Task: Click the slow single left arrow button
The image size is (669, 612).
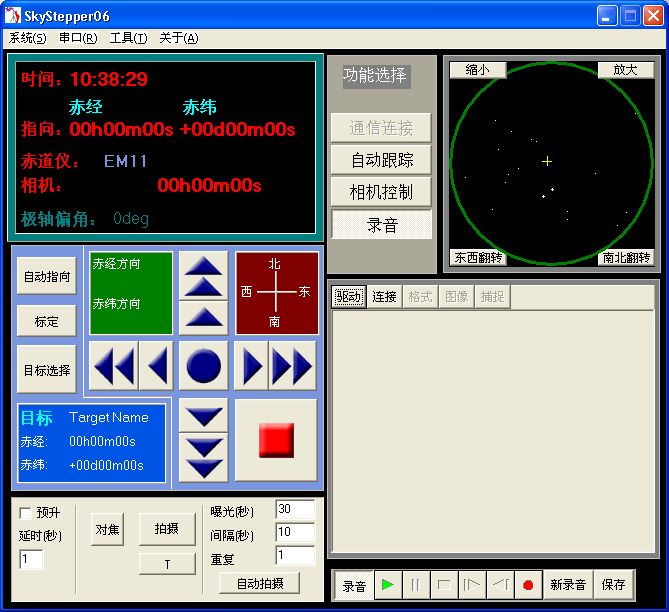Action: click(x=157, y=366)
